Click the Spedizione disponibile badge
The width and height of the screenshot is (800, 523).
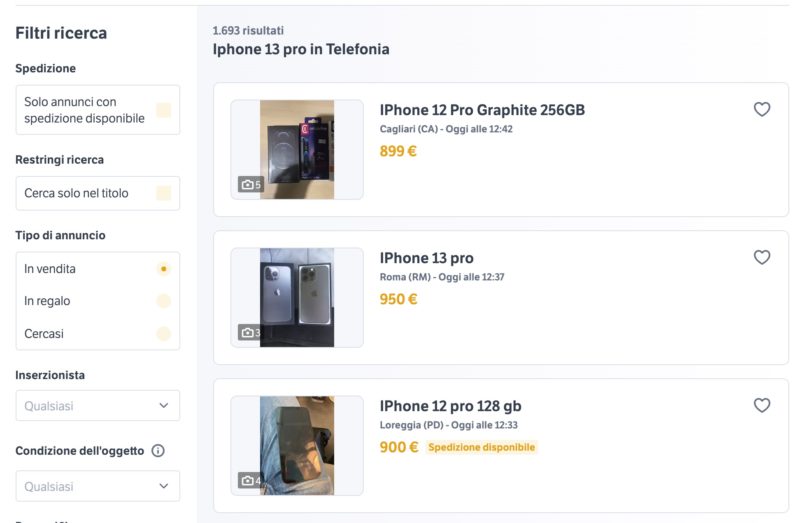[482, 447]
